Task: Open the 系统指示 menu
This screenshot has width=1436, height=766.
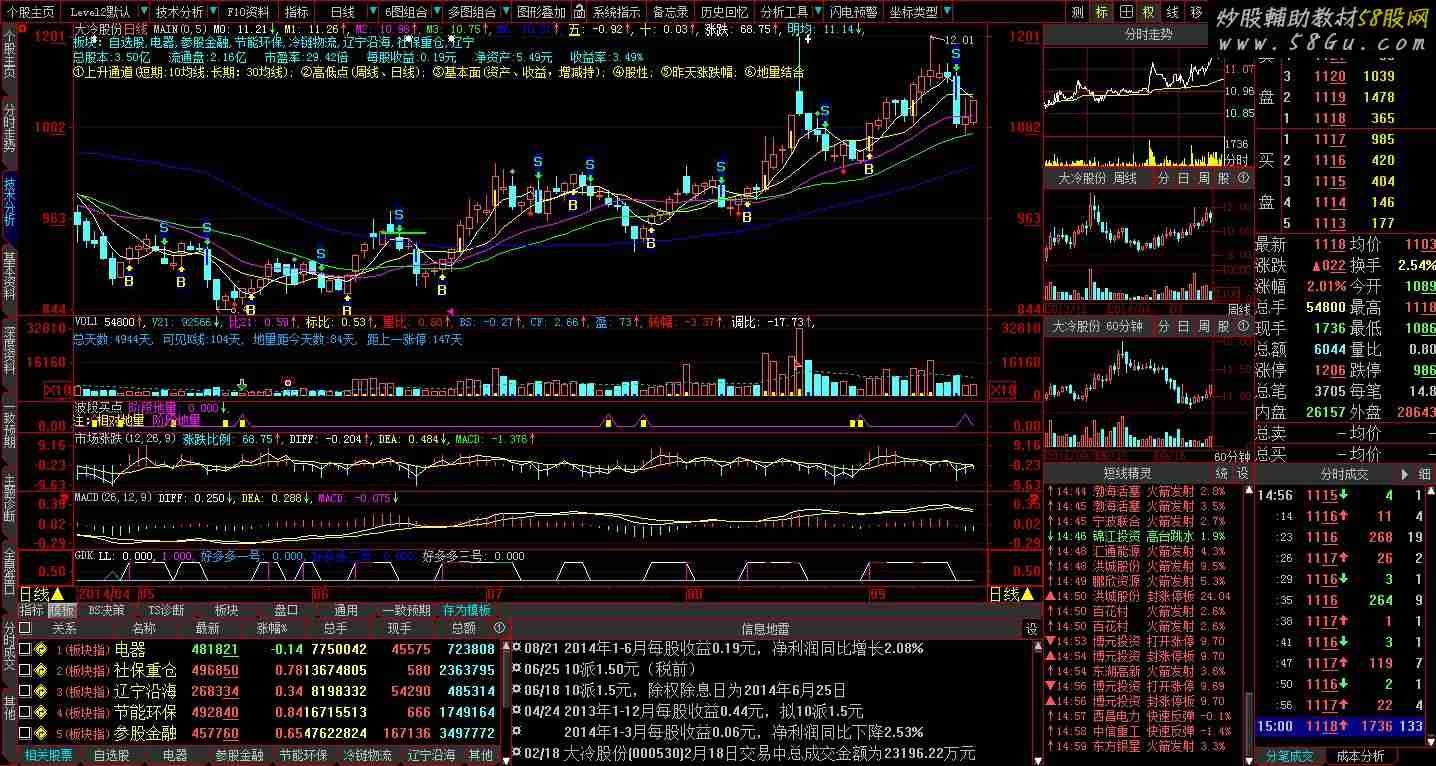Action: point(616,12)
